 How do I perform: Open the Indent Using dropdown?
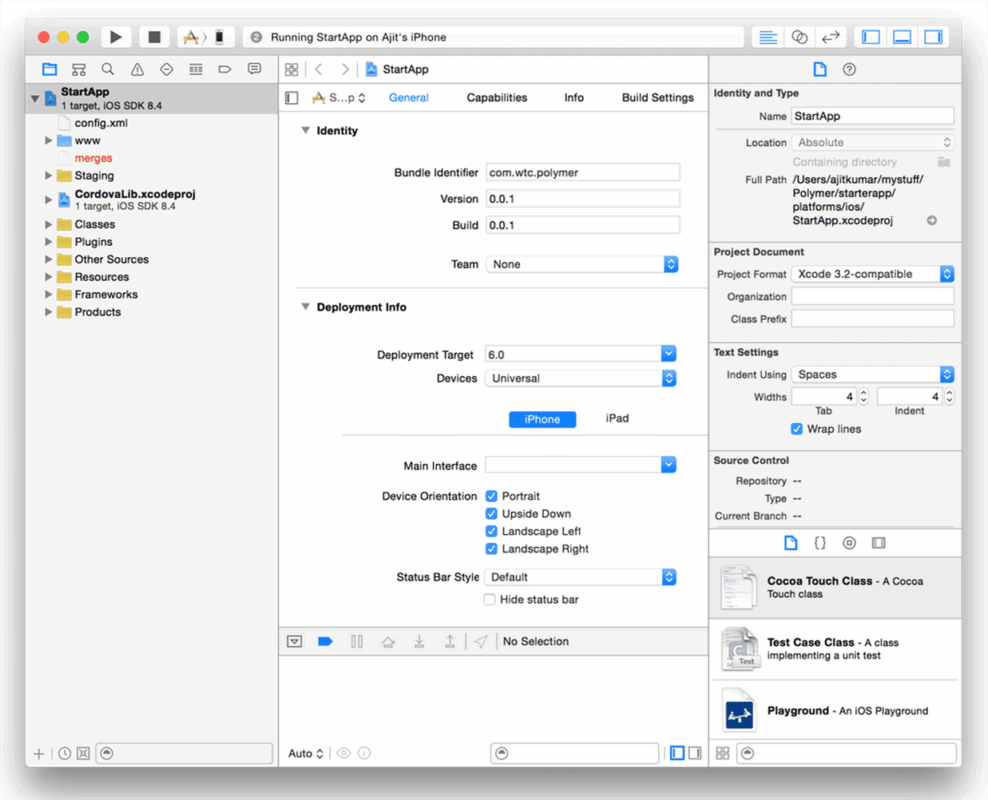873,374
